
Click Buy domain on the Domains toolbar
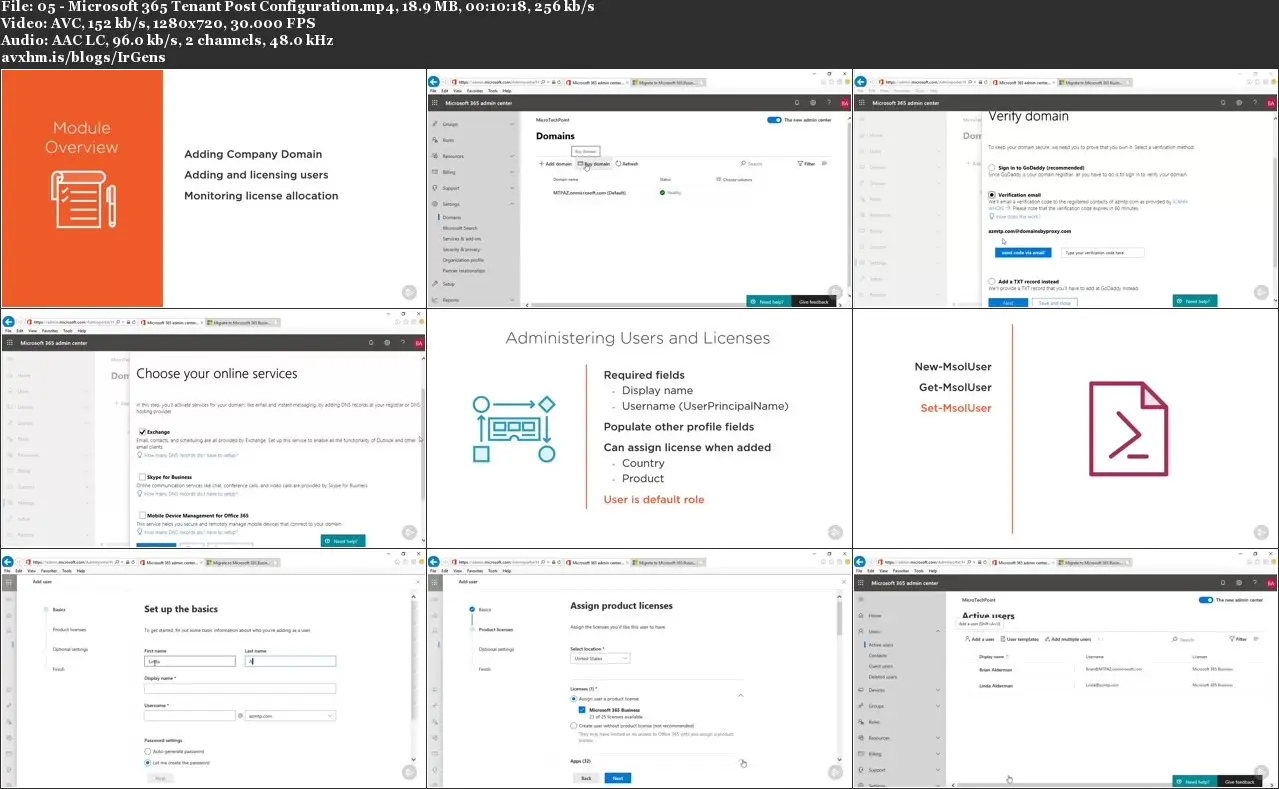(594, 163)
